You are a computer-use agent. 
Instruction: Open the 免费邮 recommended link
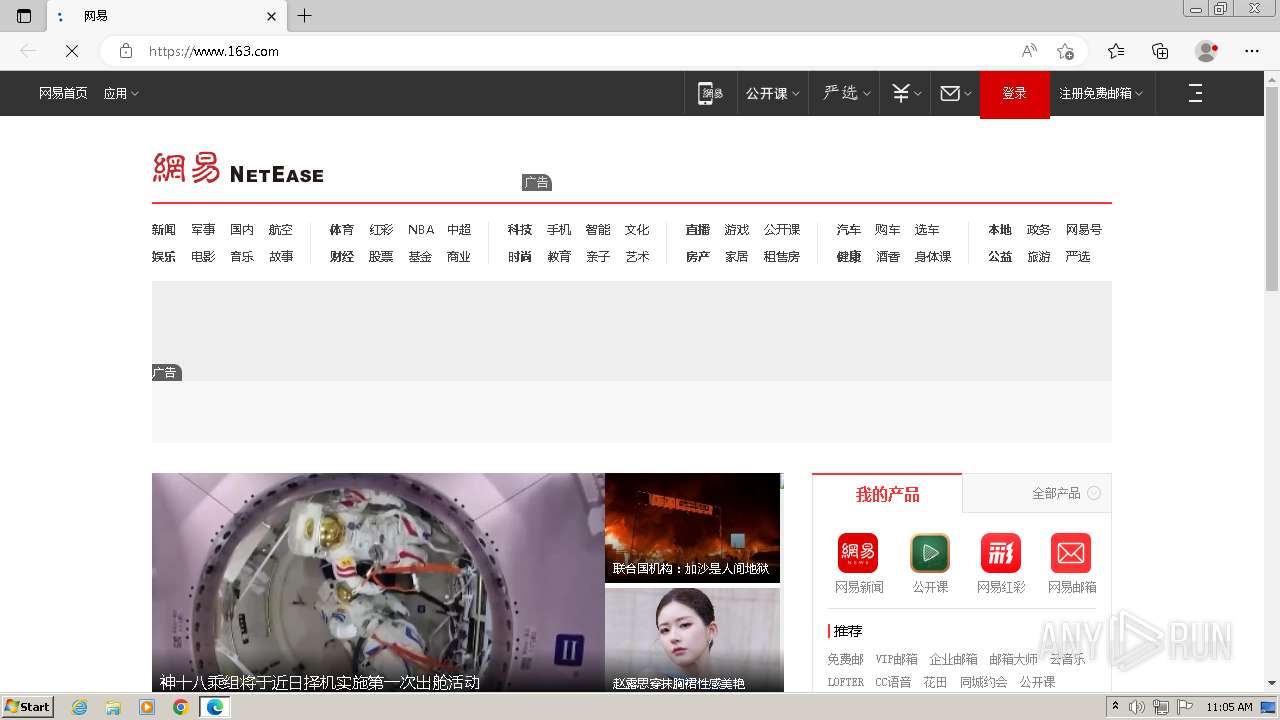pyautogui.click(x=845, y=659)
